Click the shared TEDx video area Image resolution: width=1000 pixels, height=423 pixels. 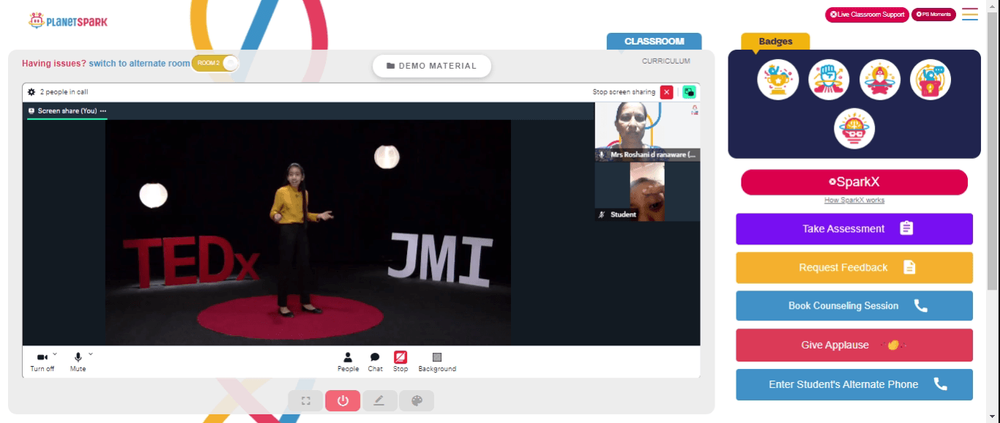[308, 233]
